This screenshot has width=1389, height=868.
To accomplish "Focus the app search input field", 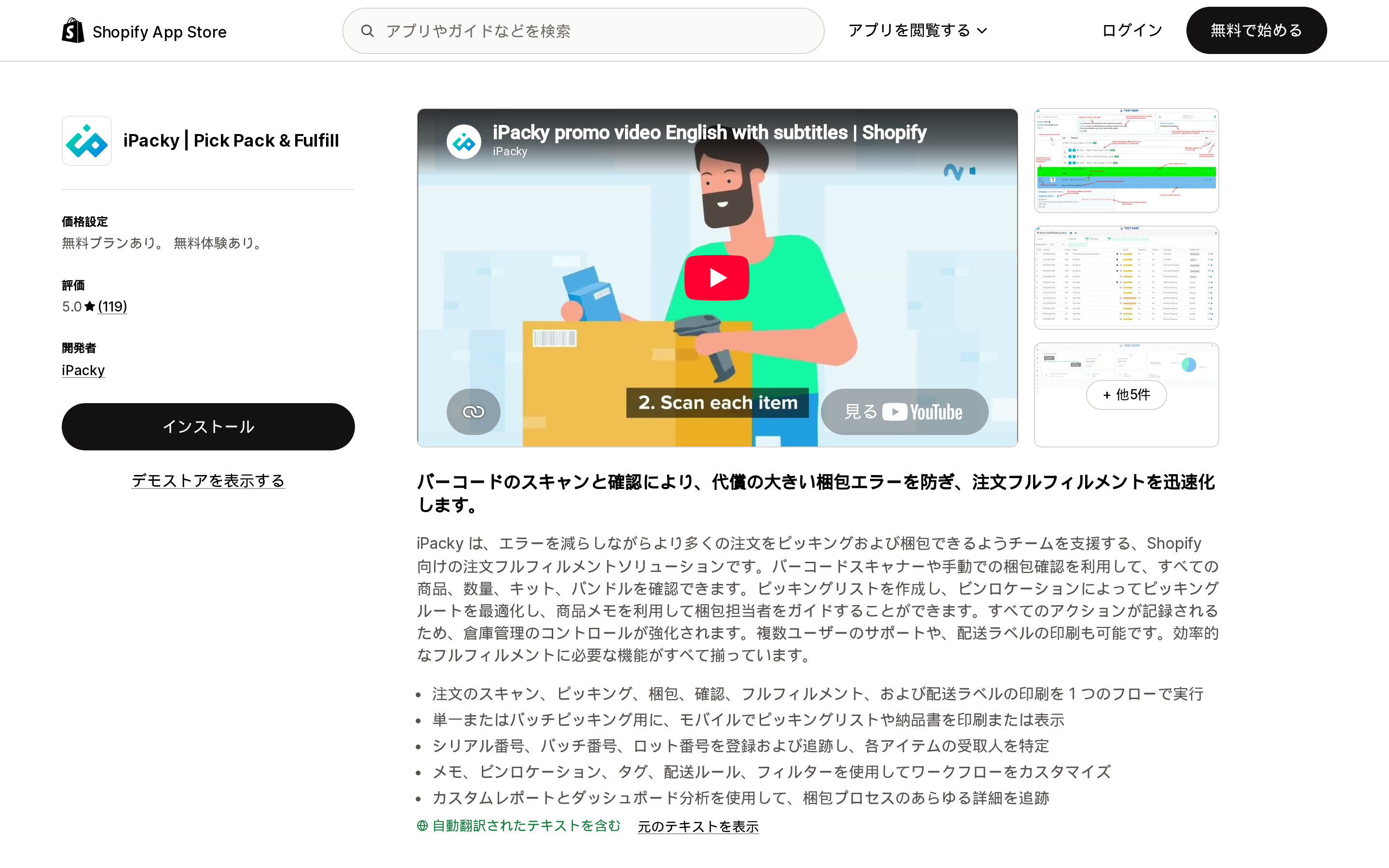I will pos(583,31).
